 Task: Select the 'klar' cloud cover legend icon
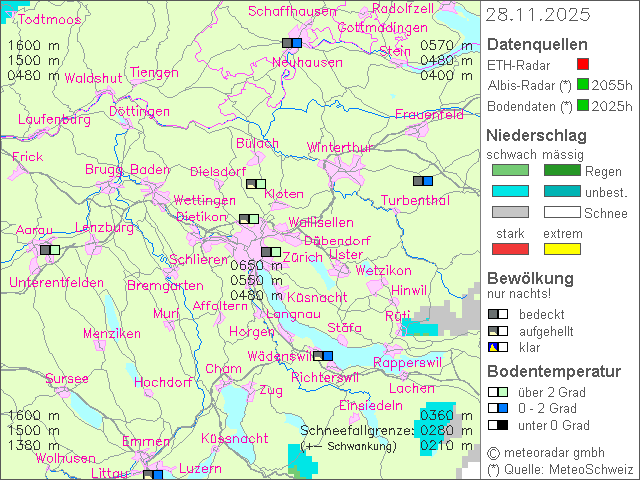coord(498,347)
